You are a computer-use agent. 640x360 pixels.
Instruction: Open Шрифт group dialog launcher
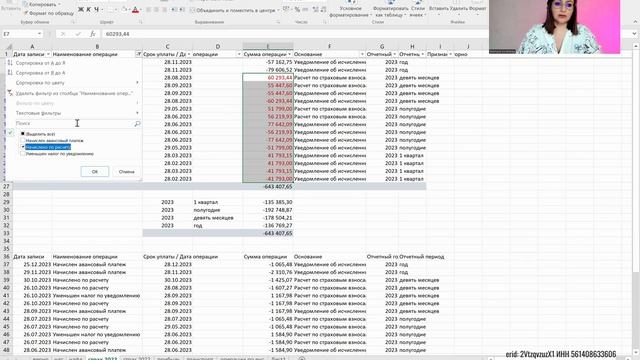140,22
